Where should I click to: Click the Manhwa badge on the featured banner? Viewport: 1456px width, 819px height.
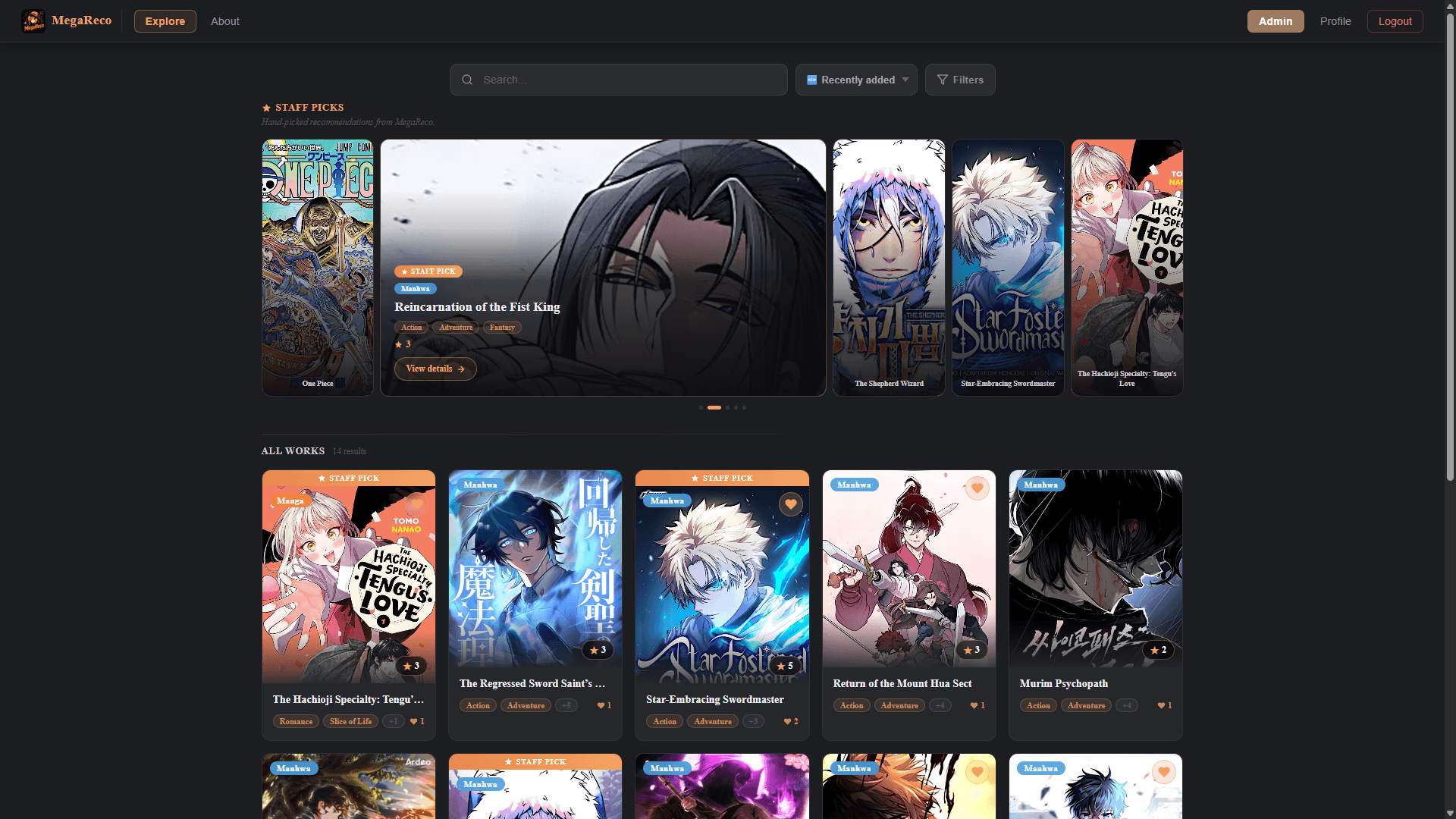tap(416, 289)
